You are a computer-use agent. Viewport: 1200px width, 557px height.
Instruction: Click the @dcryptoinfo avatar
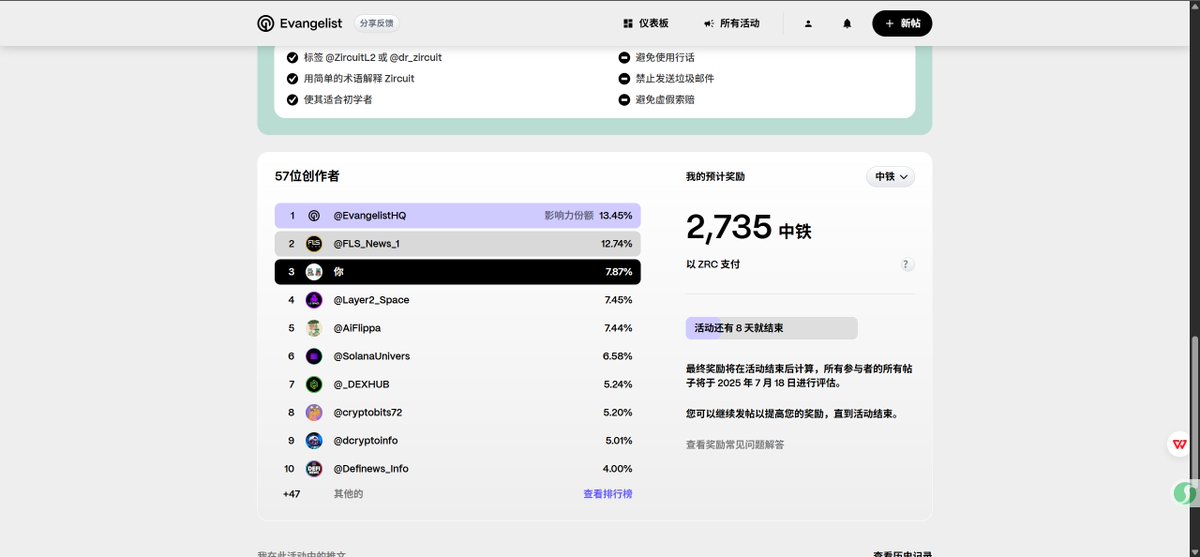314,440
